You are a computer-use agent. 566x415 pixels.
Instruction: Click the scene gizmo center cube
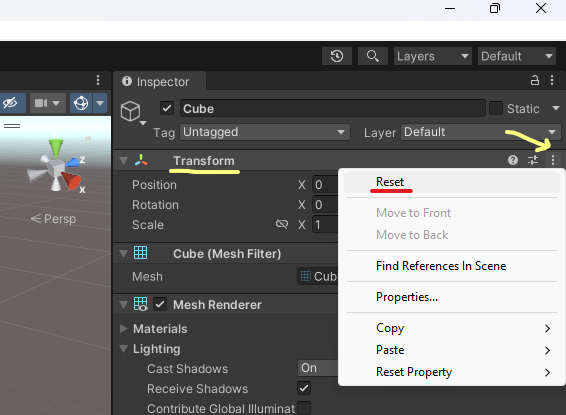point(56,168)
